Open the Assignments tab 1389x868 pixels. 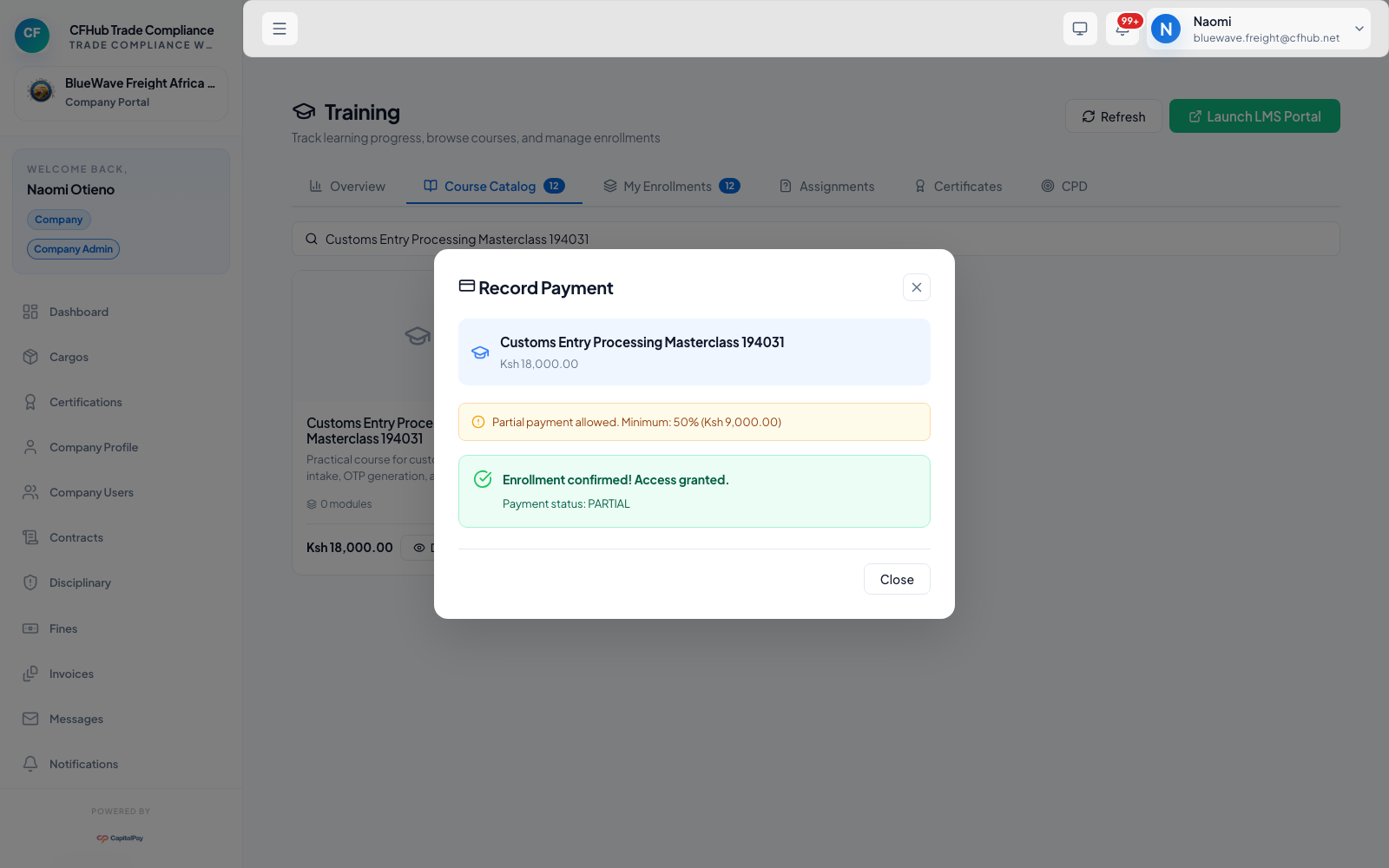tap(827, 186)
